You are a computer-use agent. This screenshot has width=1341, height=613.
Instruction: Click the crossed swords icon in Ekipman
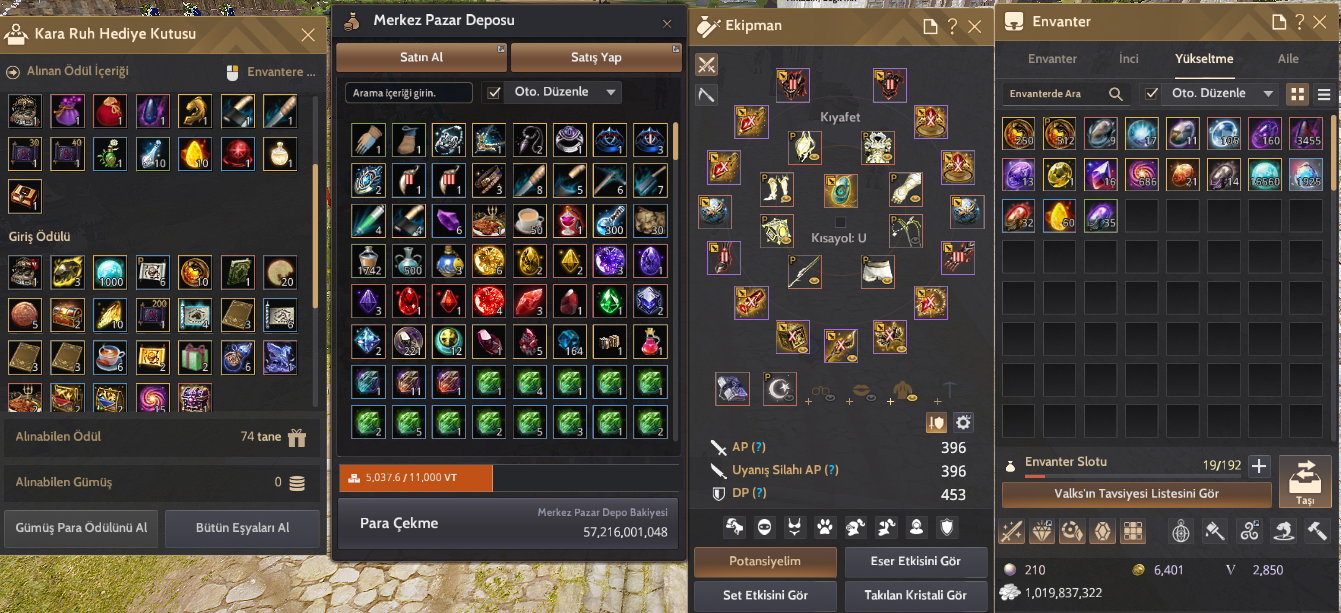click(x=707, y=65)
